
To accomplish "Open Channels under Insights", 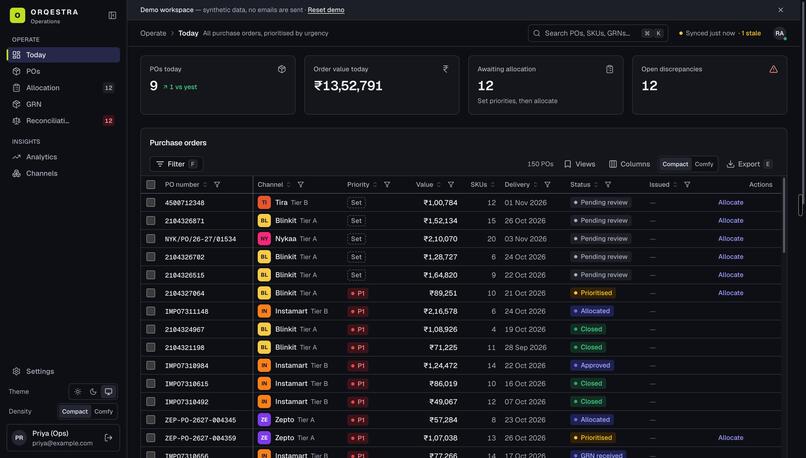I will click(64, 173).
